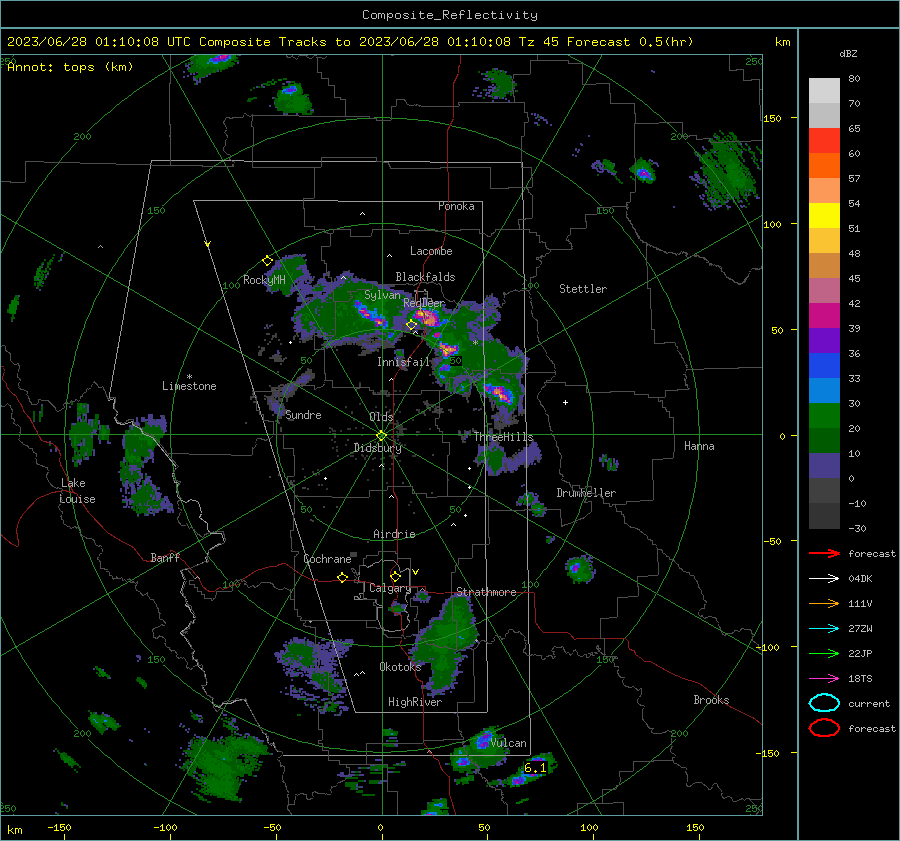The width and height of the screenshot is (900, 841).
Task: Click the Okotoks town label
Action: [400, 666]
